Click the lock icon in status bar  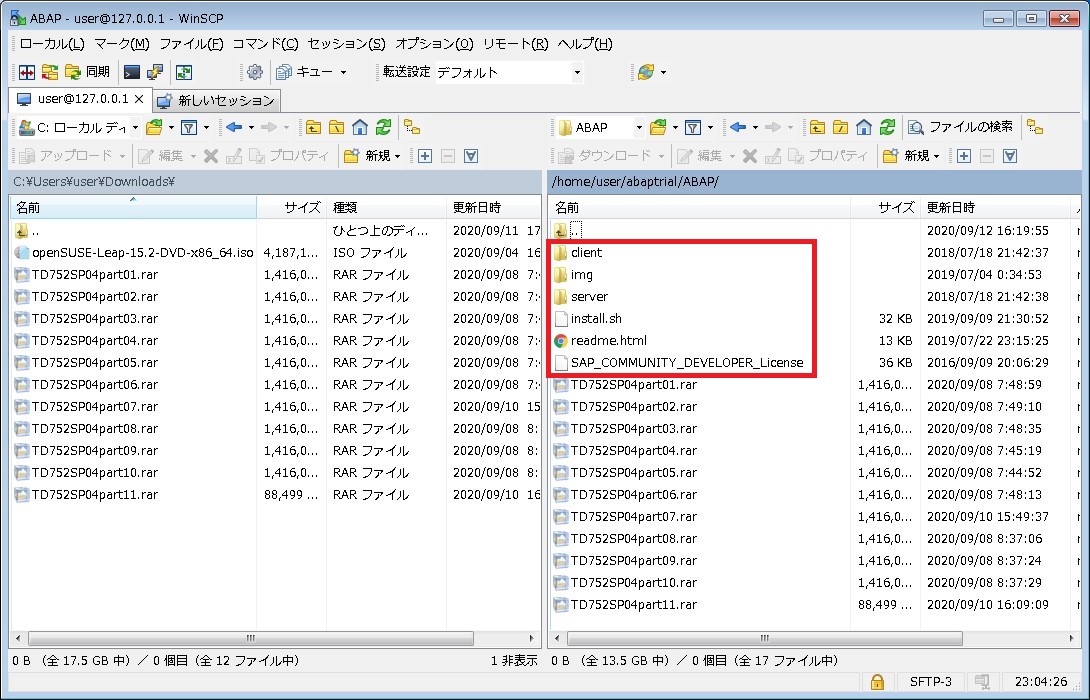coord(877,682)
